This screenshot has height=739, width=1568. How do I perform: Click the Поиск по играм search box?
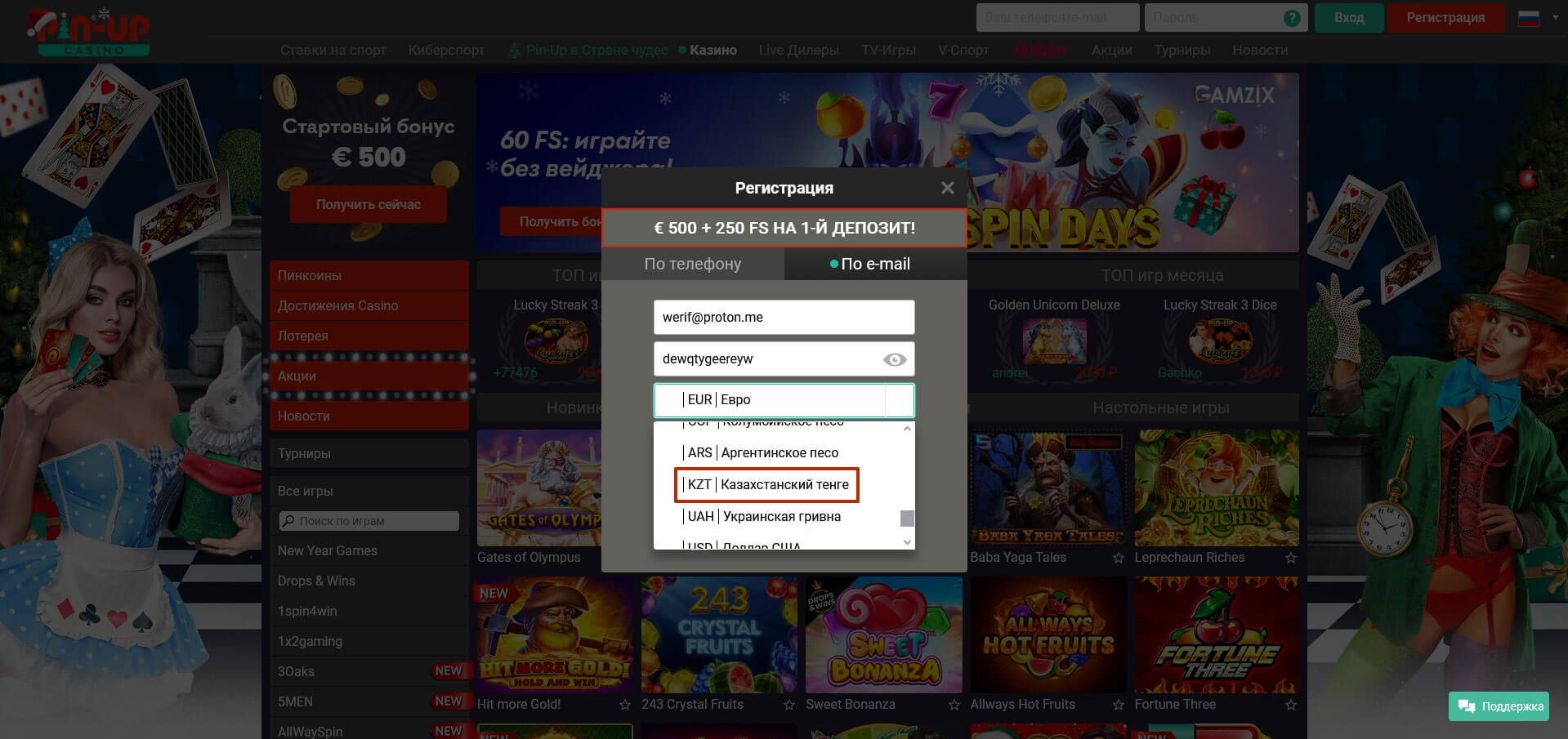(369, 521)
